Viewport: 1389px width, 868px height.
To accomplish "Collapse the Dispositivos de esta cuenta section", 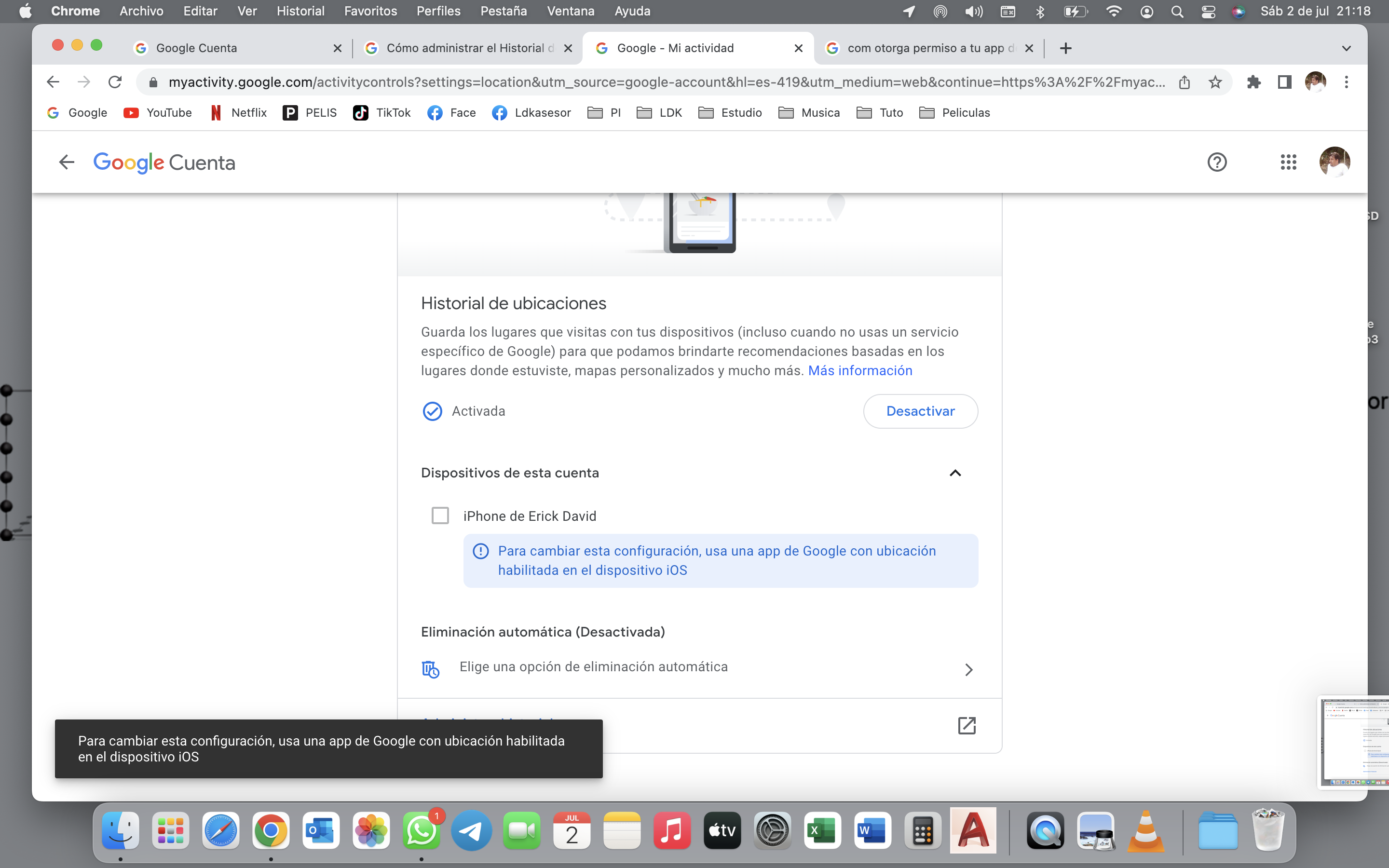I will point(955,473).
